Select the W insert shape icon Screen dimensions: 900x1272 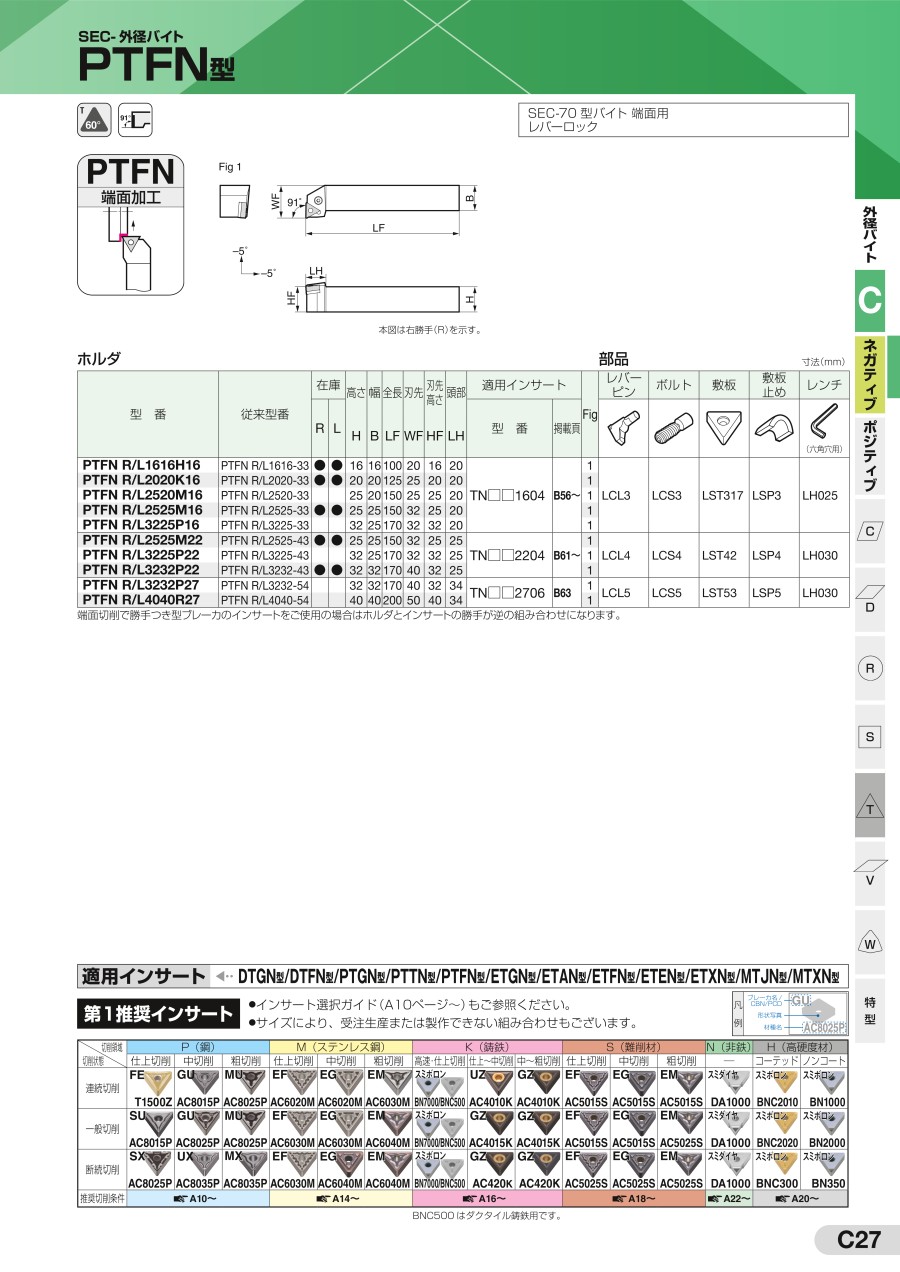[870, 943]
